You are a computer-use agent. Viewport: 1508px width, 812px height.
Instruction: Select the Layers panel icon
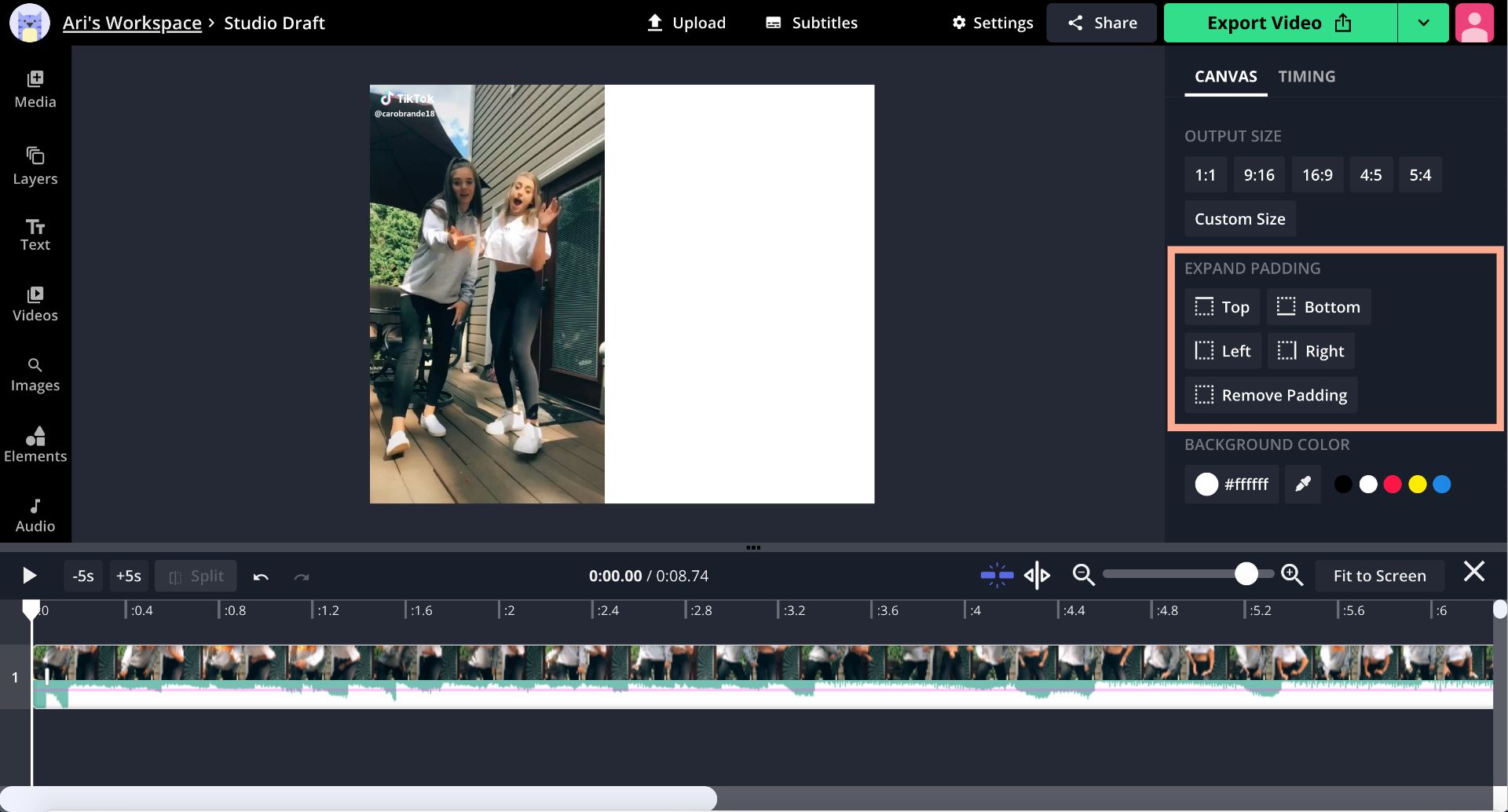point(35,165)
